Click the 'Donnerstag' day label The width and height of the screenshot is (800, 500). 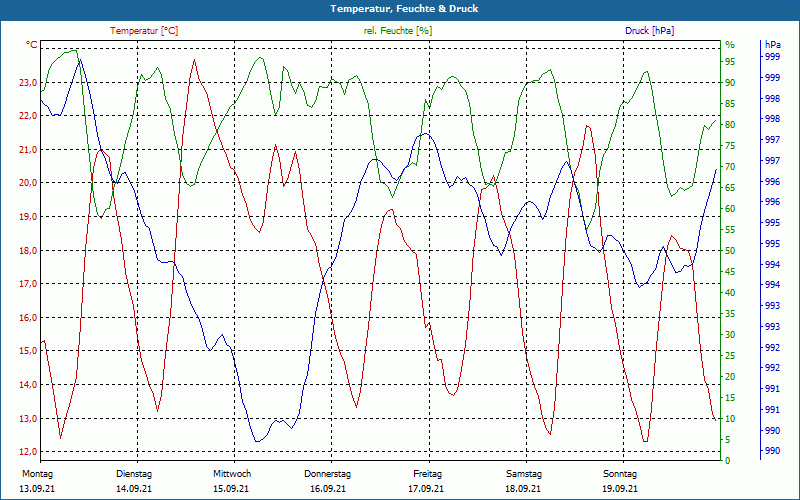point(328,474)
